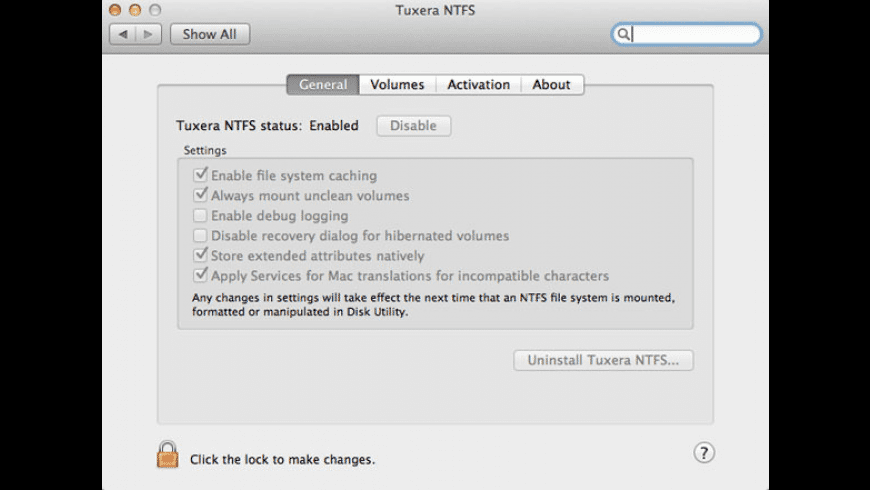Open the Activation tab
The width and height of the screenshot is (870, 490).
click(x=478, y=85)
